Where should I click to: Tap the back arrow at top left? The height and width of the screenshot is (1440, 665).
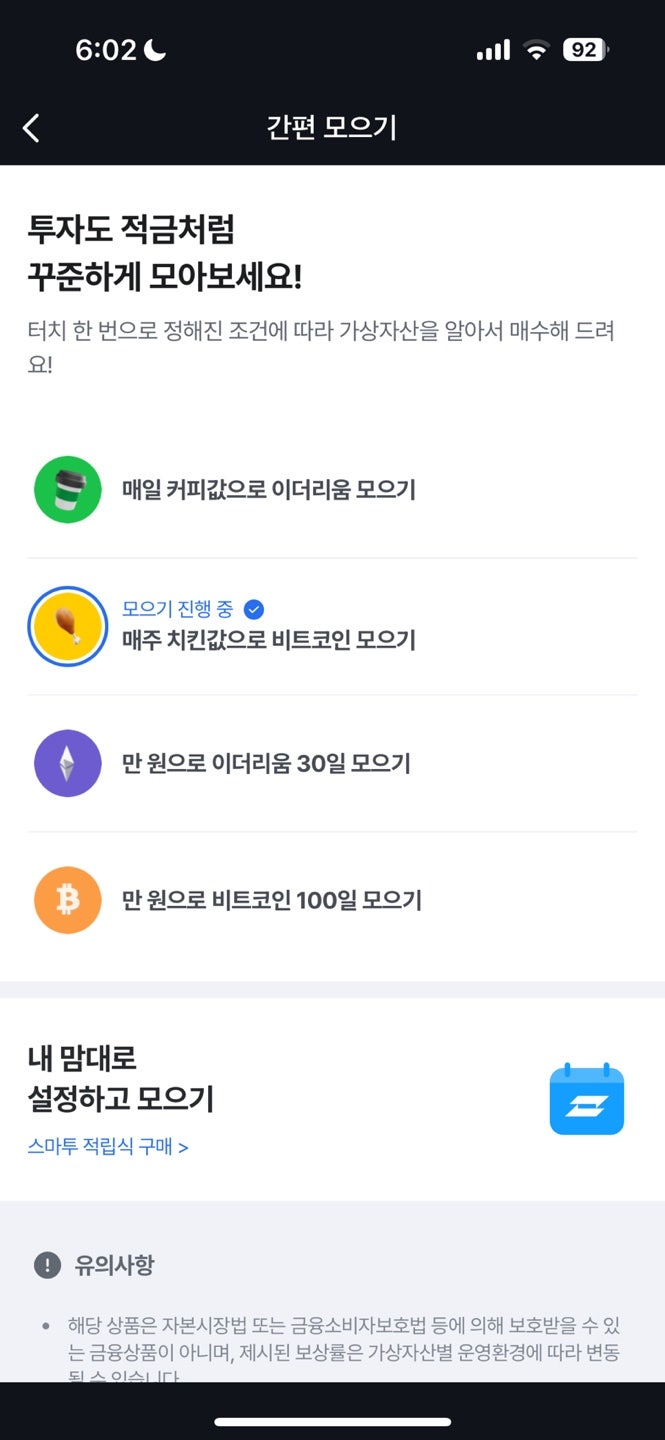(31, 128)
